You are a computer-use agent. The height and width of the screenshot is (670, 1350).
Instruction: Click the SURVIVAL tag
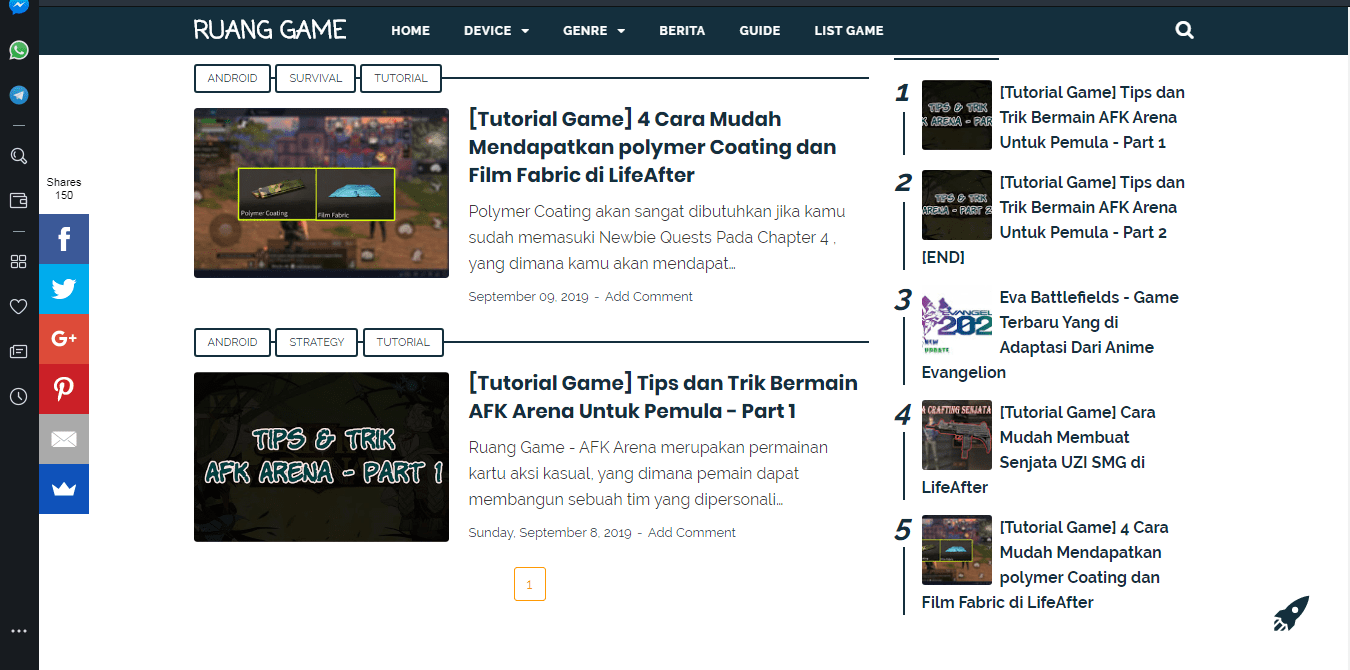[x=316, y=78]
